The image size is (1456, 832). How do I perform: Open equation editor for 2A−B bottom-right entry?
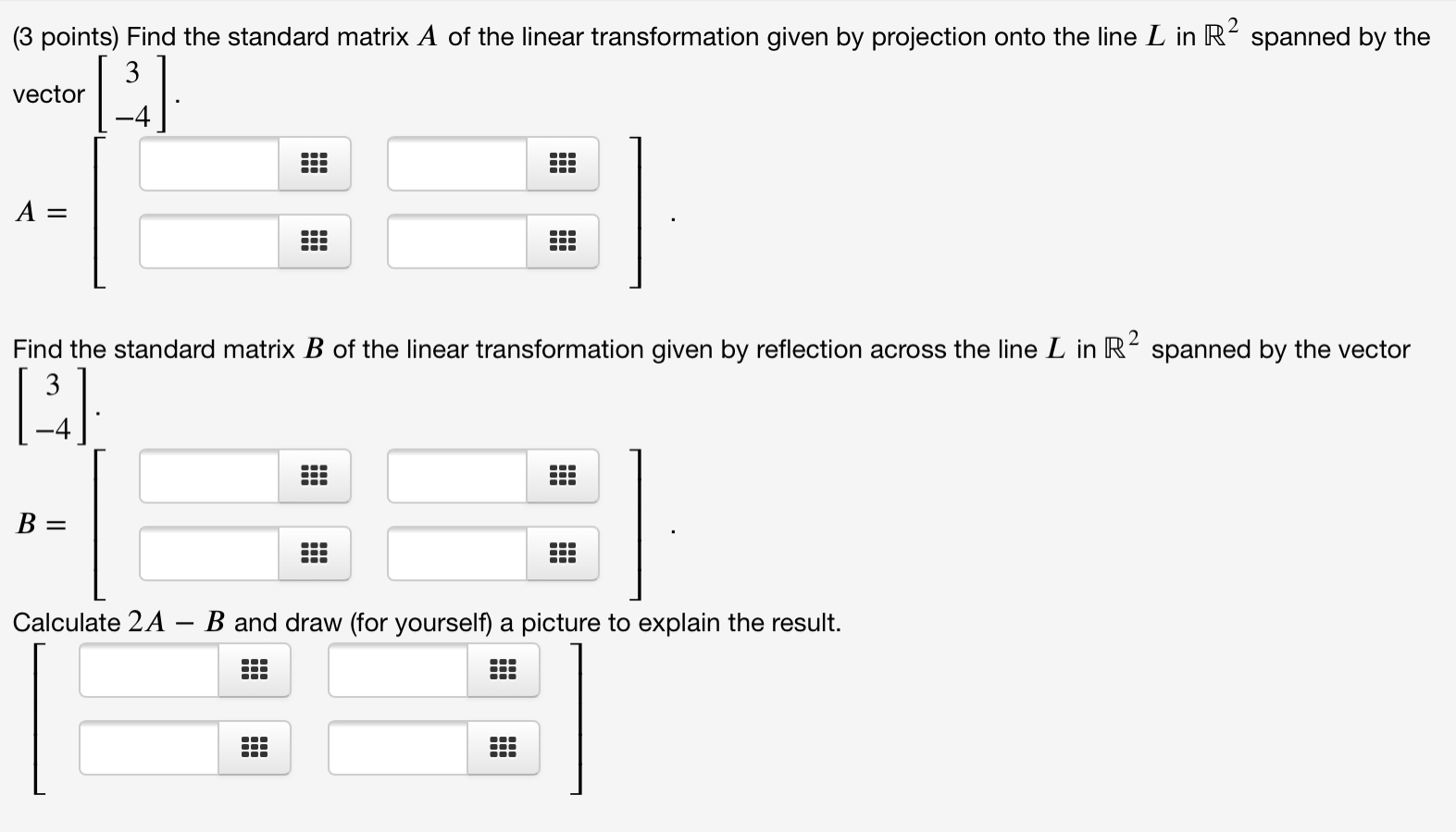click(503, 749)
